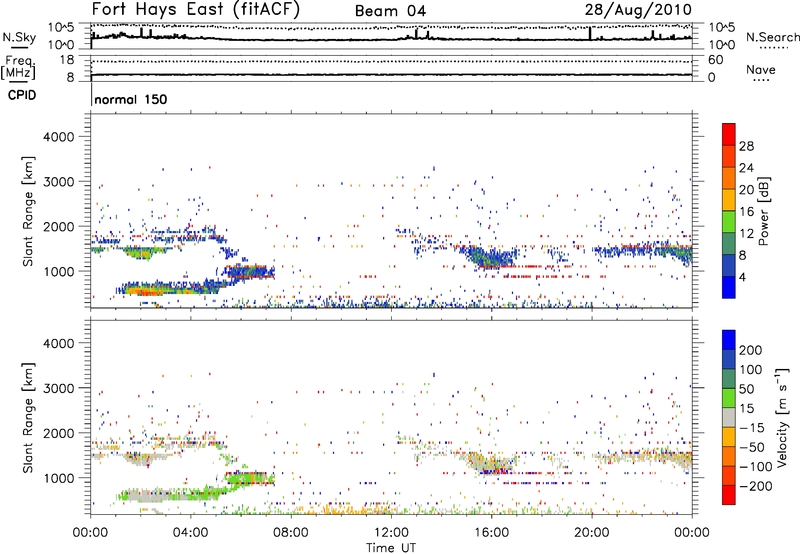Click the 'Nave' legend label
The image size is (800, 554).
pos(761,69)
